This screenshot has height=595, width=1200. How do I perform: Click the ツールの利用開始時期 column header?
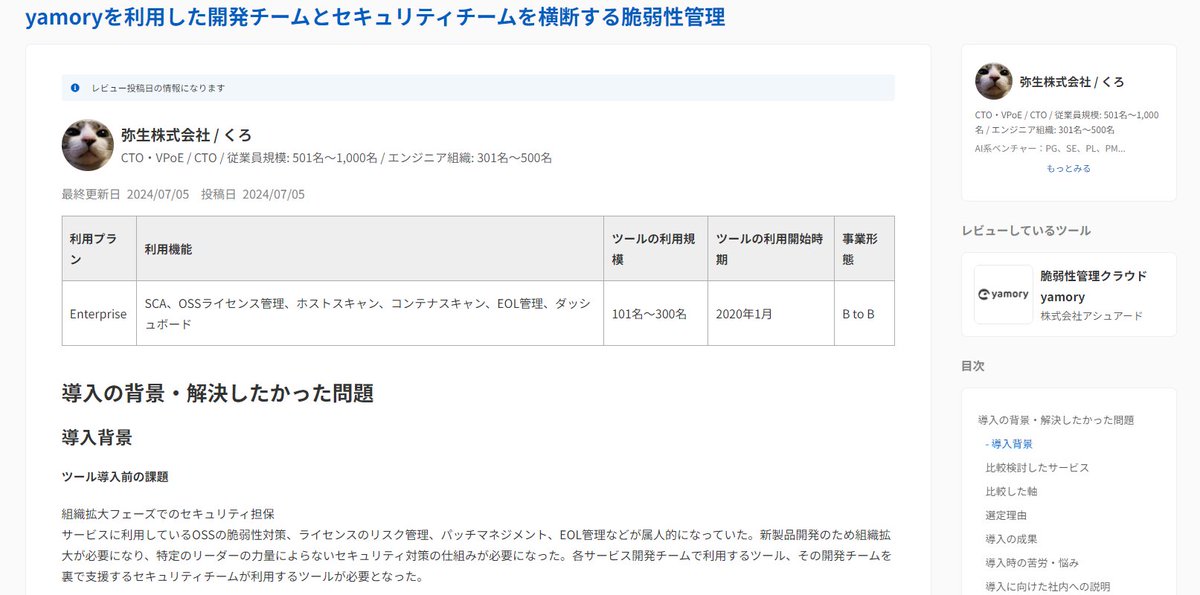(x=770, y=249)
